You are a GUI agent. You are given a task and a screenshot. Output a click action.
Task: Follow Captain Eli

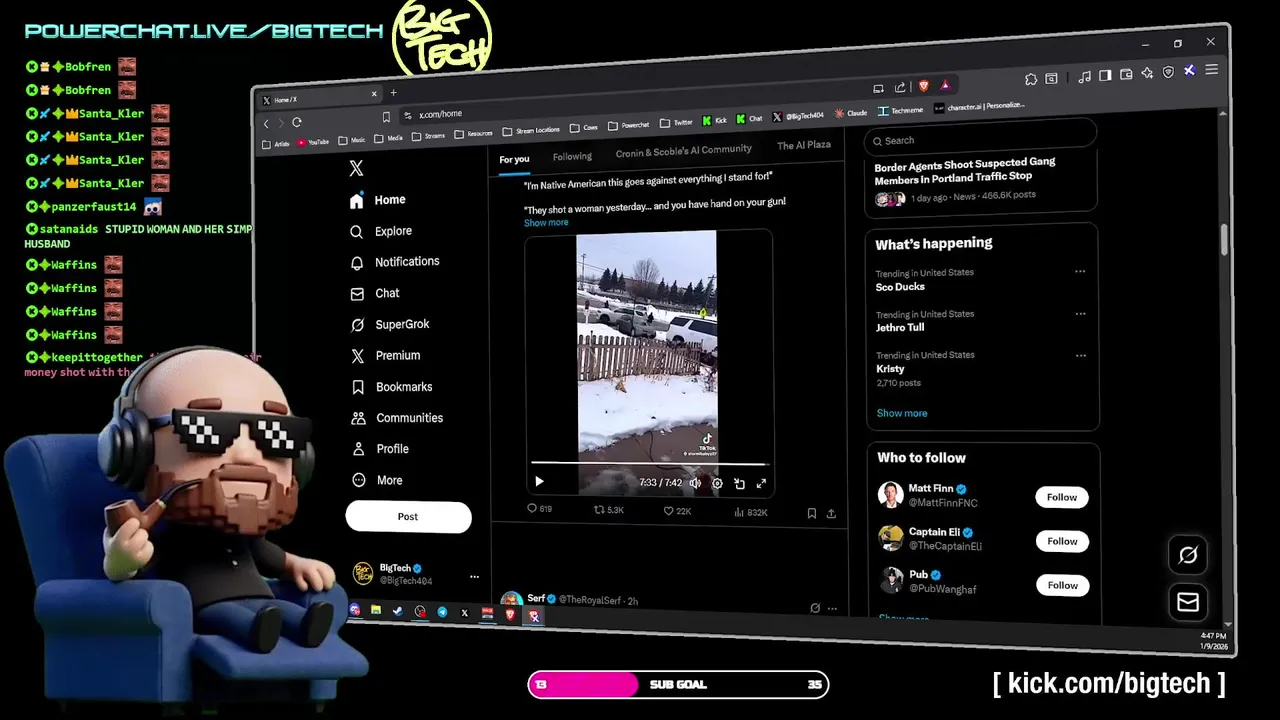point(1062,541)
